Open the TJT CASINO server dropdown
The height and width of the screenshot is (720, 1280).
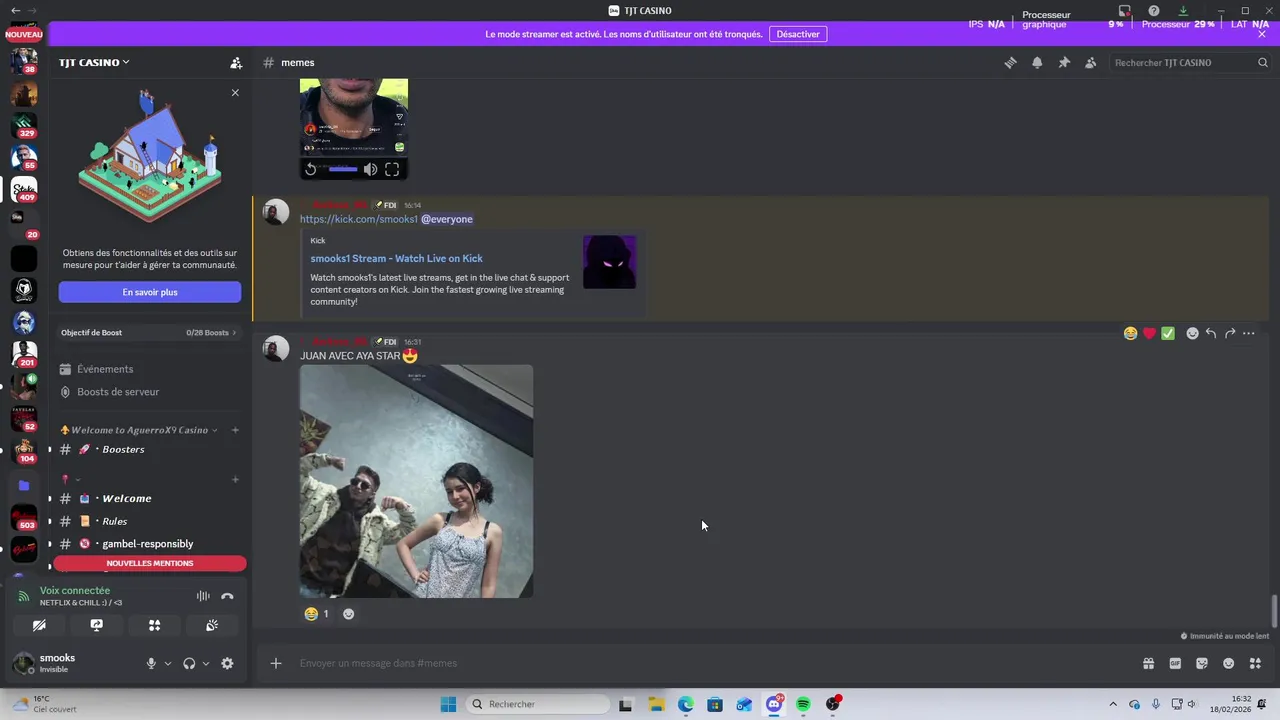[x=94, y=62]
